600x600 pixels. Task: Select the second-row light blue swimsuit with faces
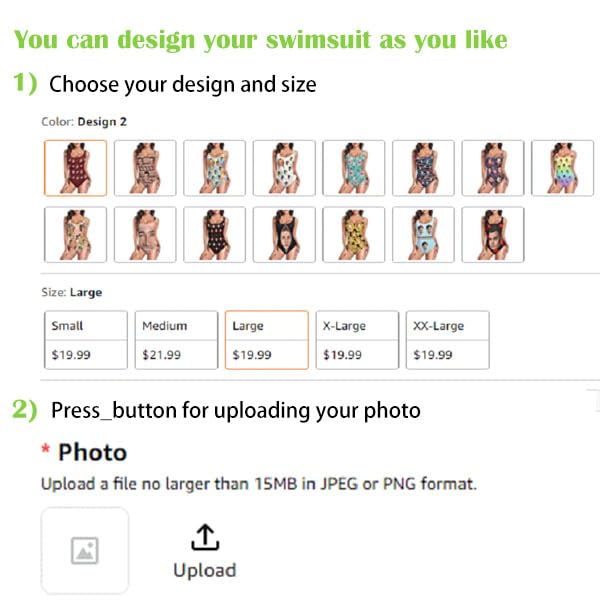click(x=423, y=235)
